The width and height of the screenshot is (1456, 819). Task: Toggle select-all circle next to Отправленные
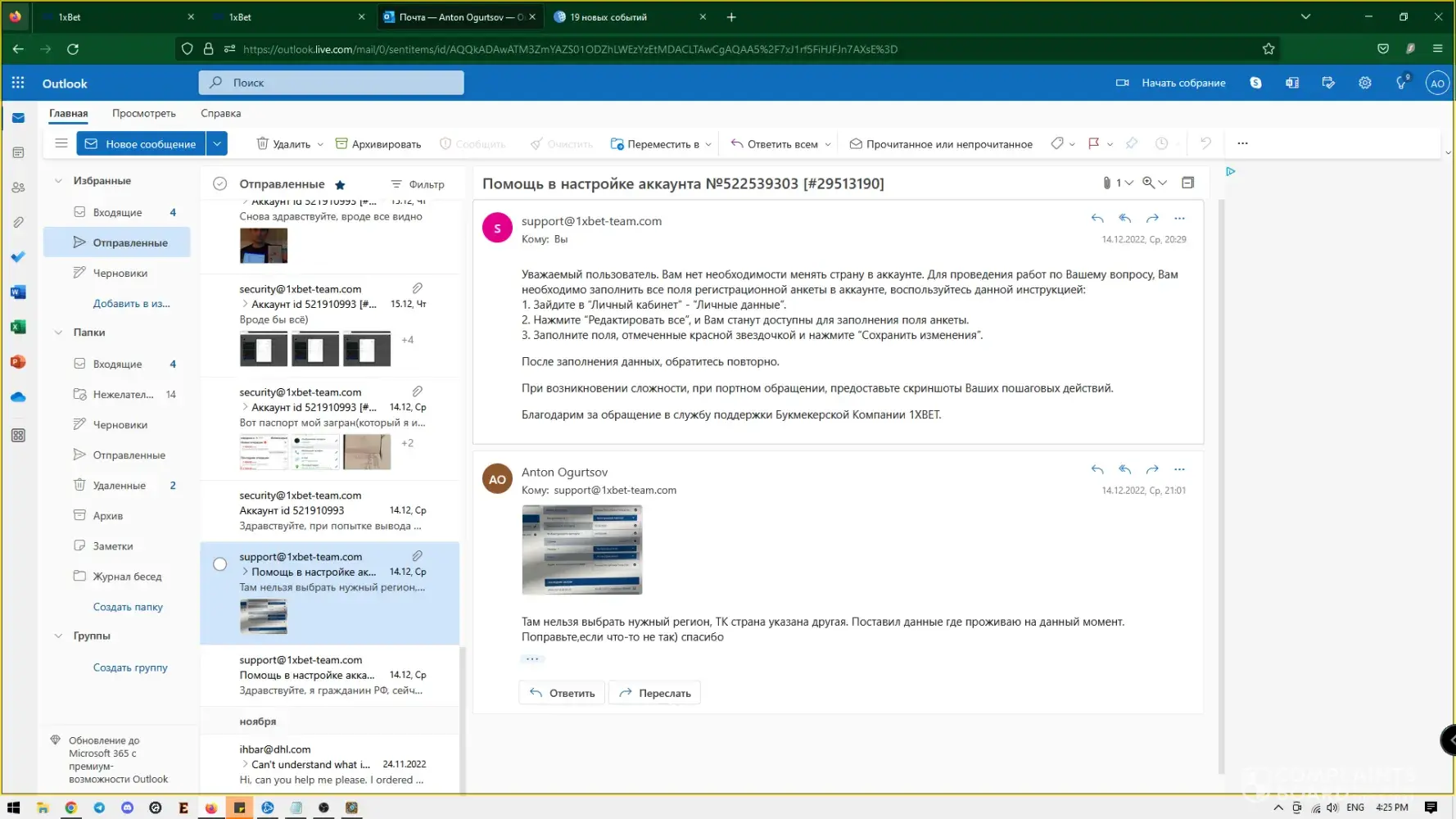coord(219,184)
